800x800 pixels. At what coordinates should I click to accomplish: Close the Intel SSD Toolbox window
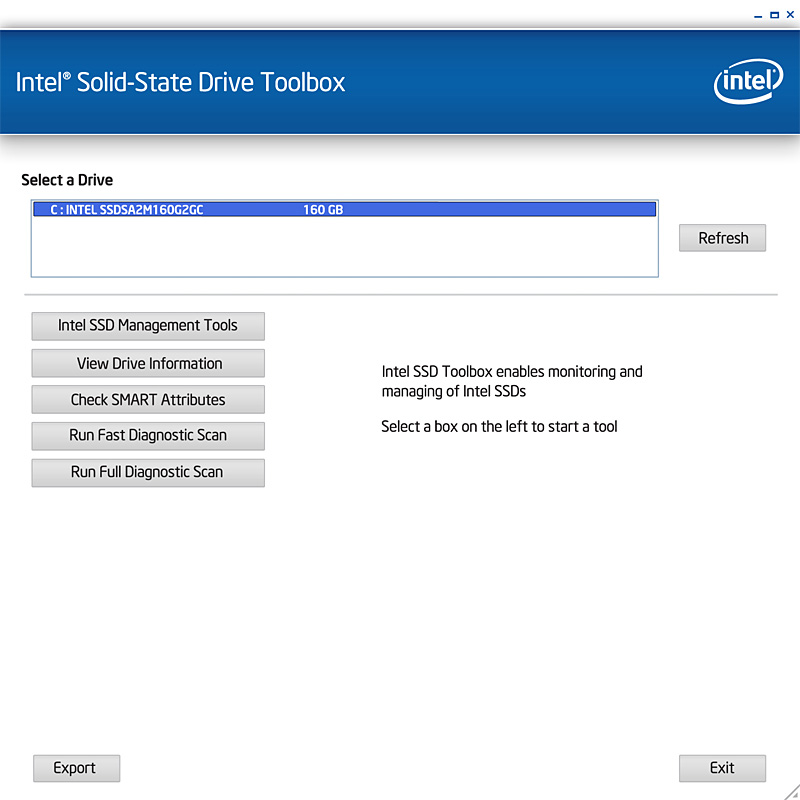788,16
